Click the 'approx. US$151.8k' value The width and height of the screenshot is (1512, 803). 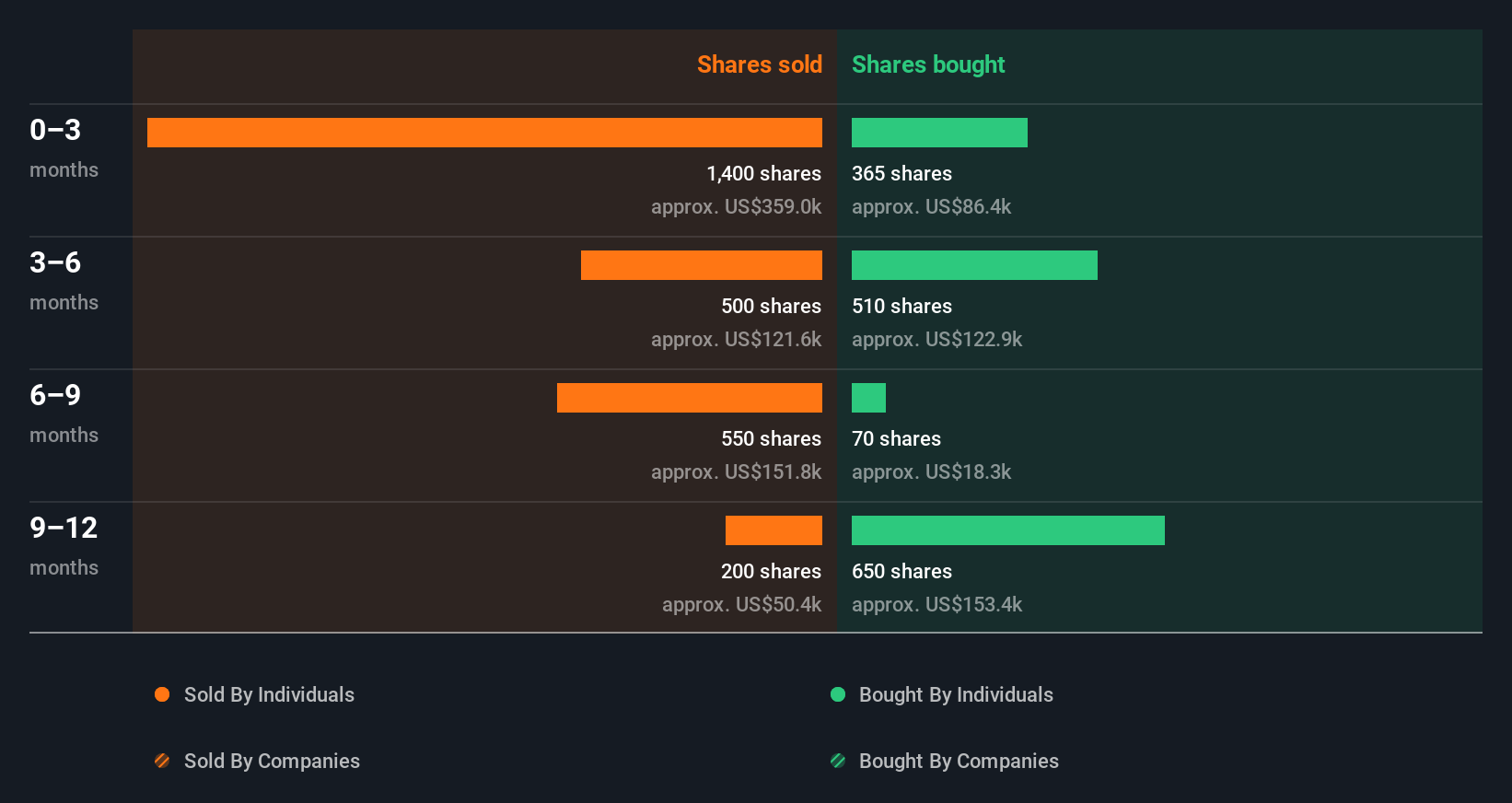click(x=736, y=472)
